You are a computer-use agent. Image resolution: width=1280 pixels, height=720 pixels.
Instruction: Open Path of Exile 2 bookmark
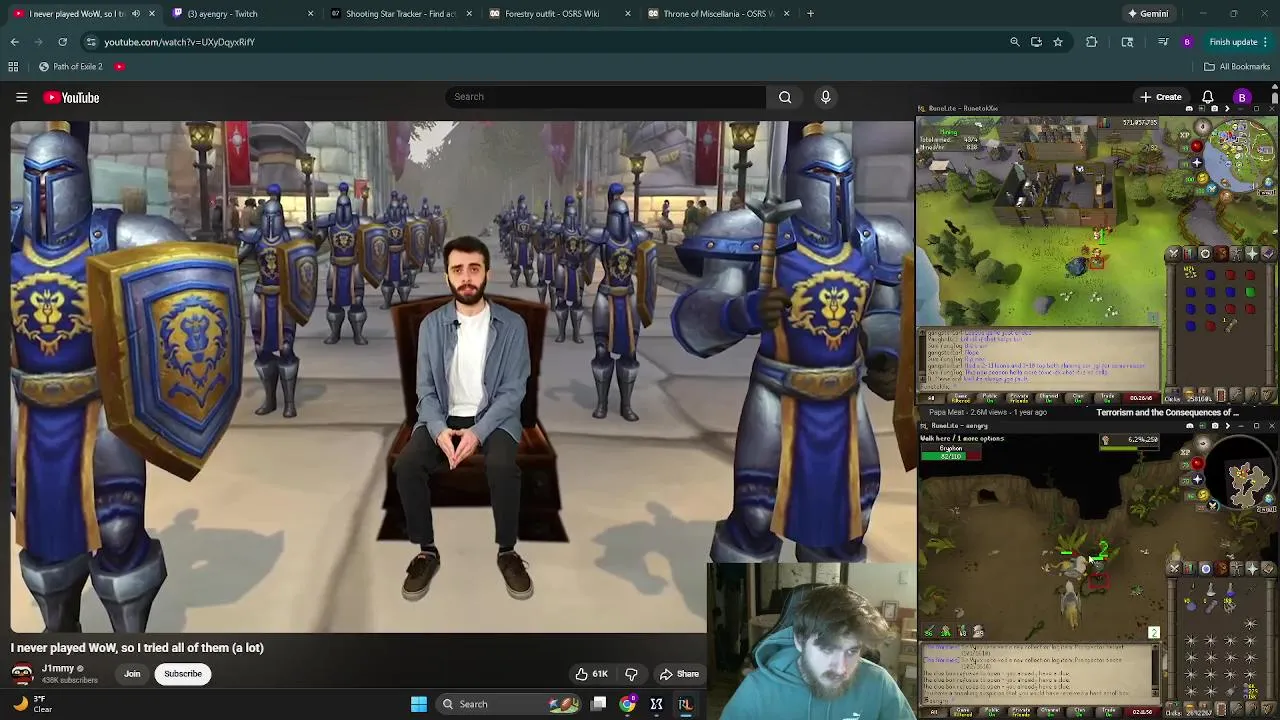point(71,66)
